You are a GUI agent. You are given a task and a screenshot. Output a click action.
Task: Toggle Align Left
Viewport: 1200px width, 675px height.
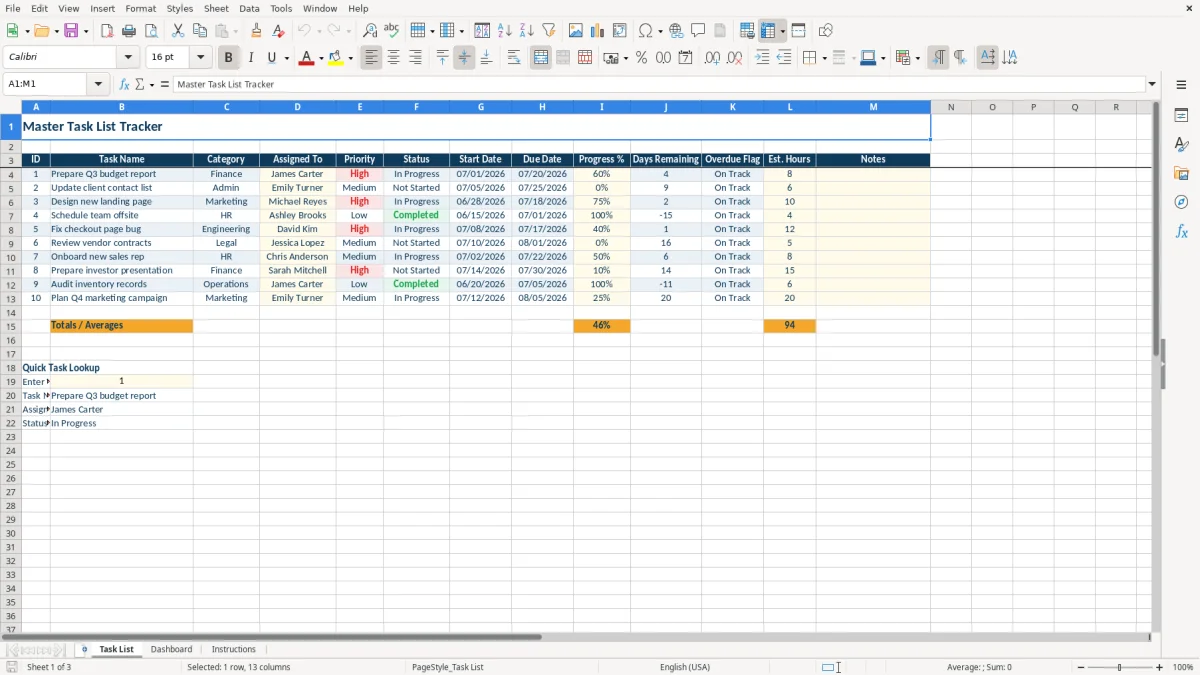pyautogui.click(x=371, y=58)
